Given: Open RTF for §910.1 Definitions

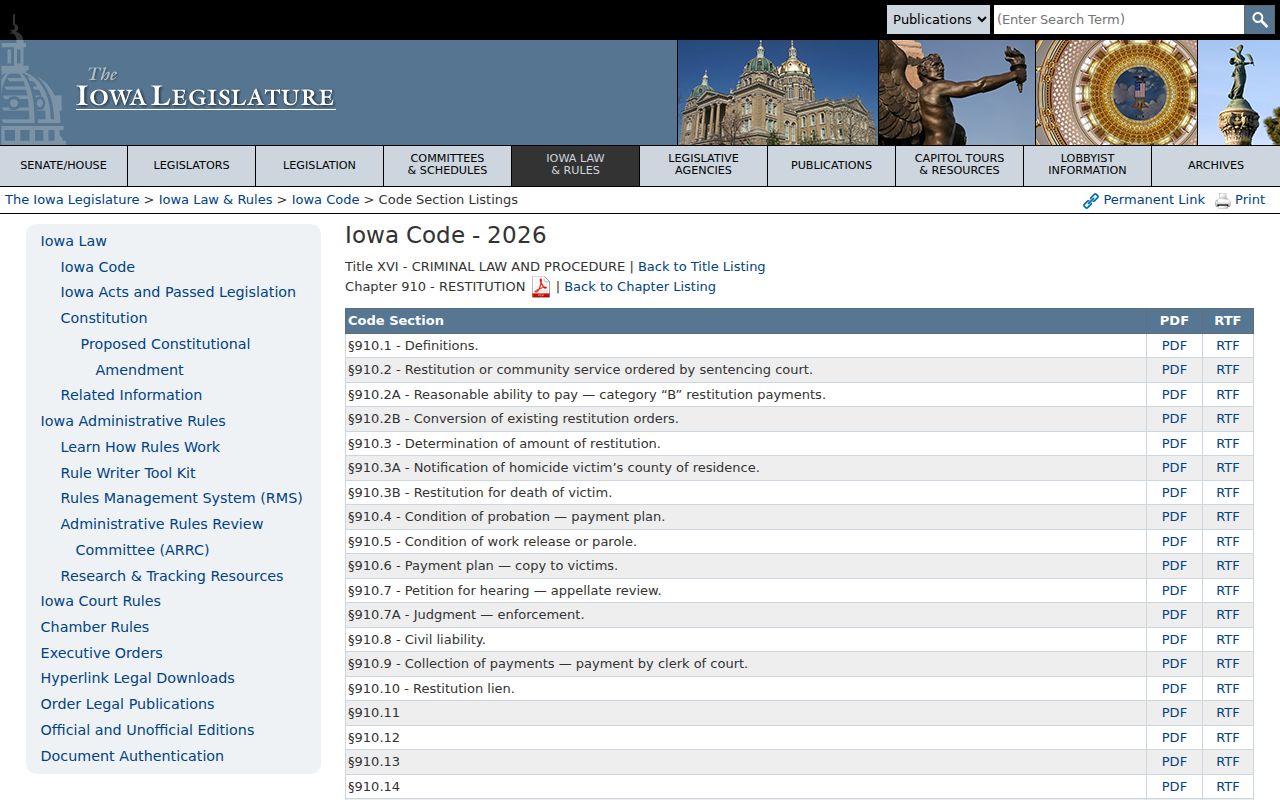Looking at the screenshot, I should [x=1227, y=346].
